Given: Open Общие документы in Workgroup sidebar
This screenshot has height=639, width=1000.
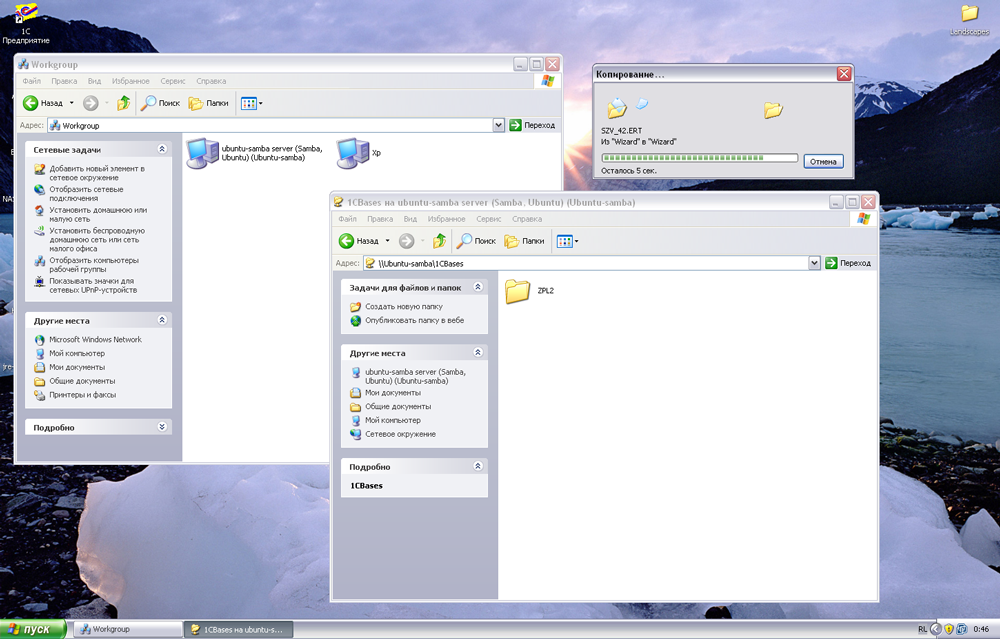Looking at the screenshot, I should [x=82, y=381].
